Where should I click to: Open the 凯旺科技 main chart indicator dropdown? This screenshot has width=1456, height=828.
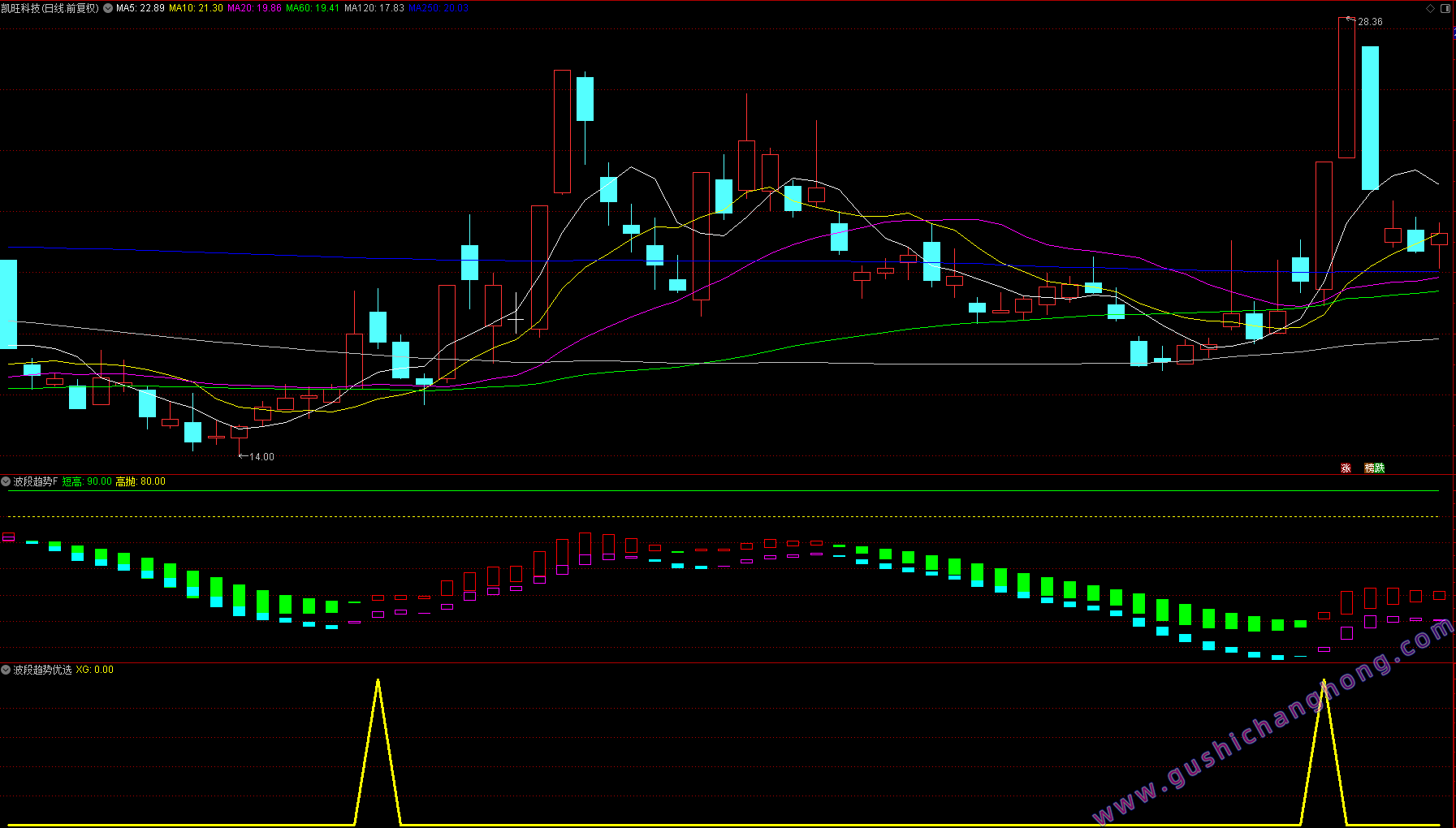(x=108, y=8)
